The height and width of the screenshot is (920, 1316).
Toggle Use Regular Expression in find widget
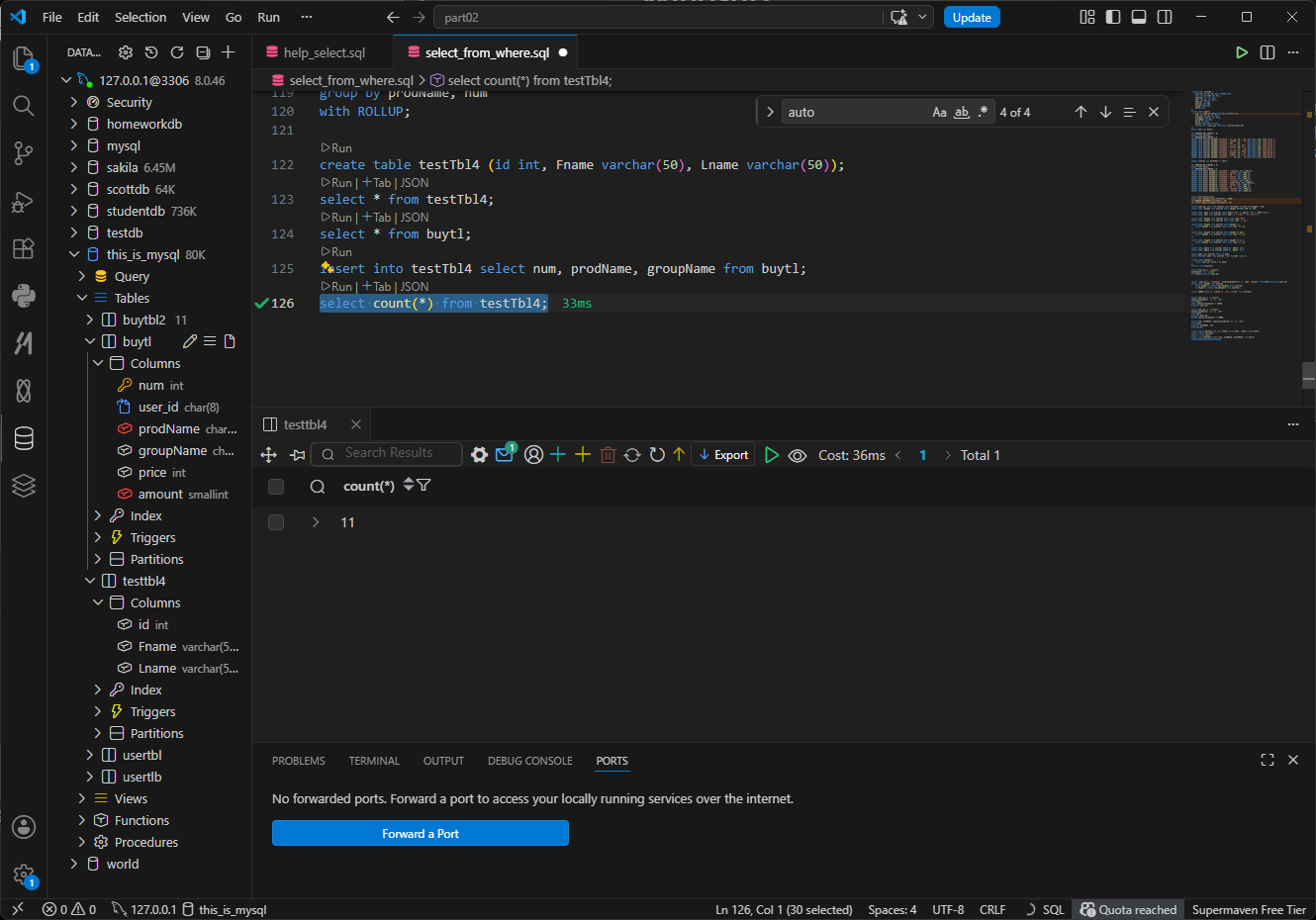click(983, 112)
